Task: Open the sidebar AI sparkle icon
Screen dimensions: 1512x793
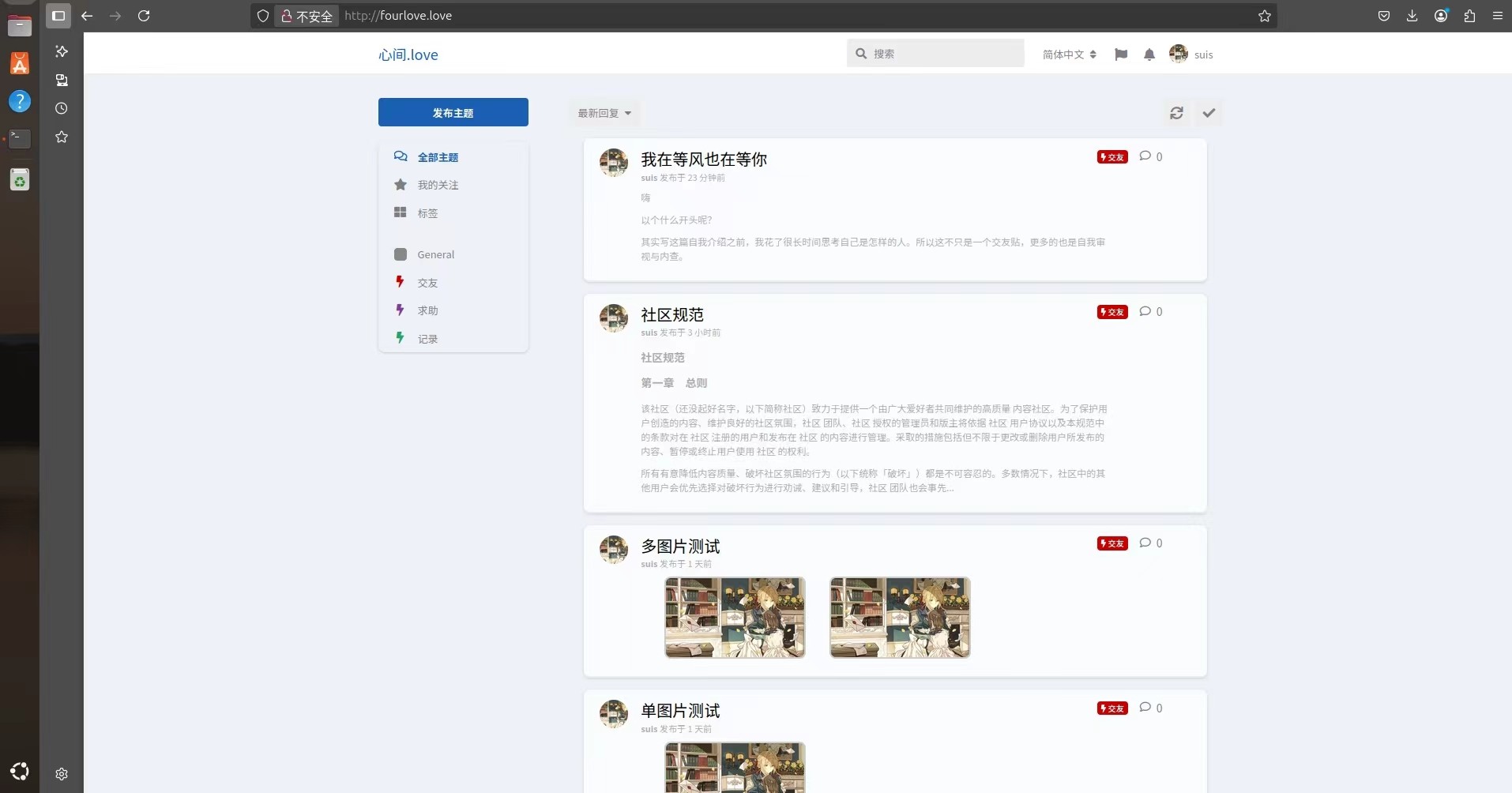Action: click(x=62, y=51)
